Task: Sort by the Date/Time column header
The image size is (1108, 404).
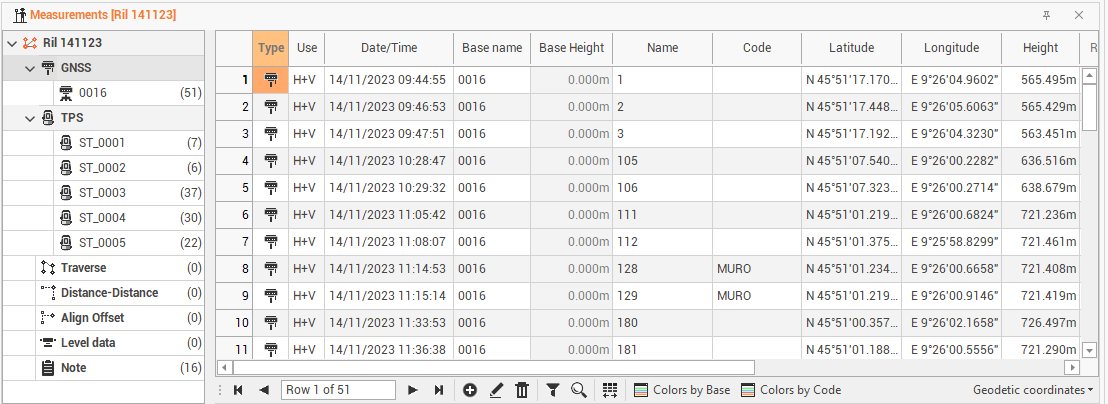Action: point(388,48)
